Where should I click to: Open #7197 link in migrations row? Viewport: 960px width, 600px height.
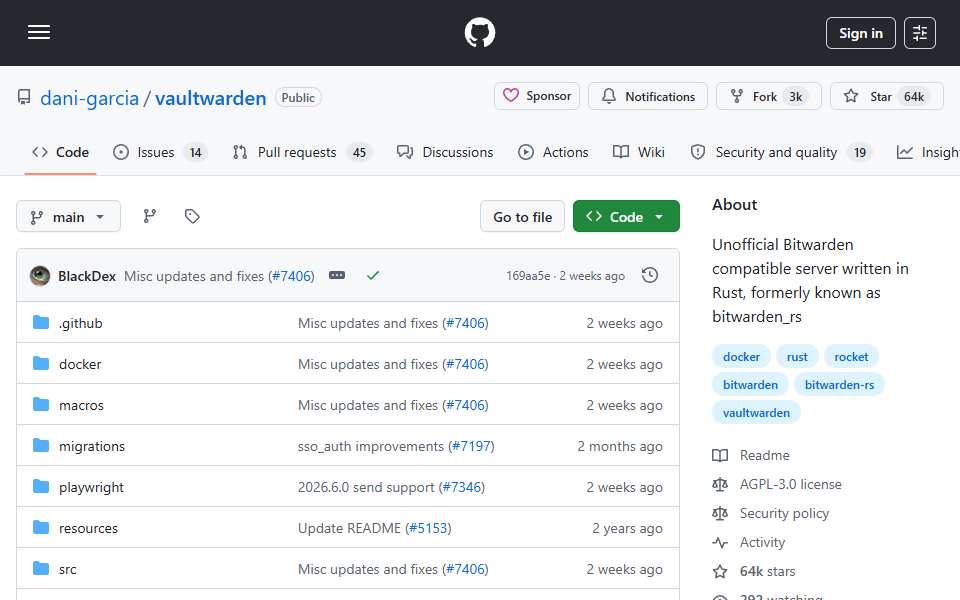click(x=471, y=446)
